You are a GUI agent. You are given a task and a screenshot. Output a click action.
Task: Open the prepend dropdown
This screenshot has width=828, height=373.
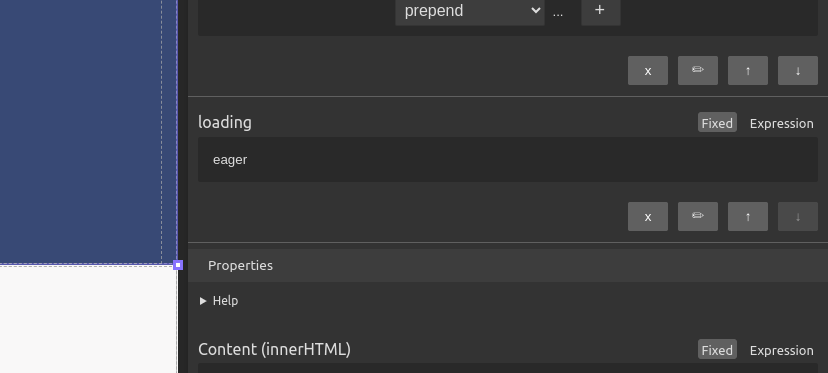[469, 11]
